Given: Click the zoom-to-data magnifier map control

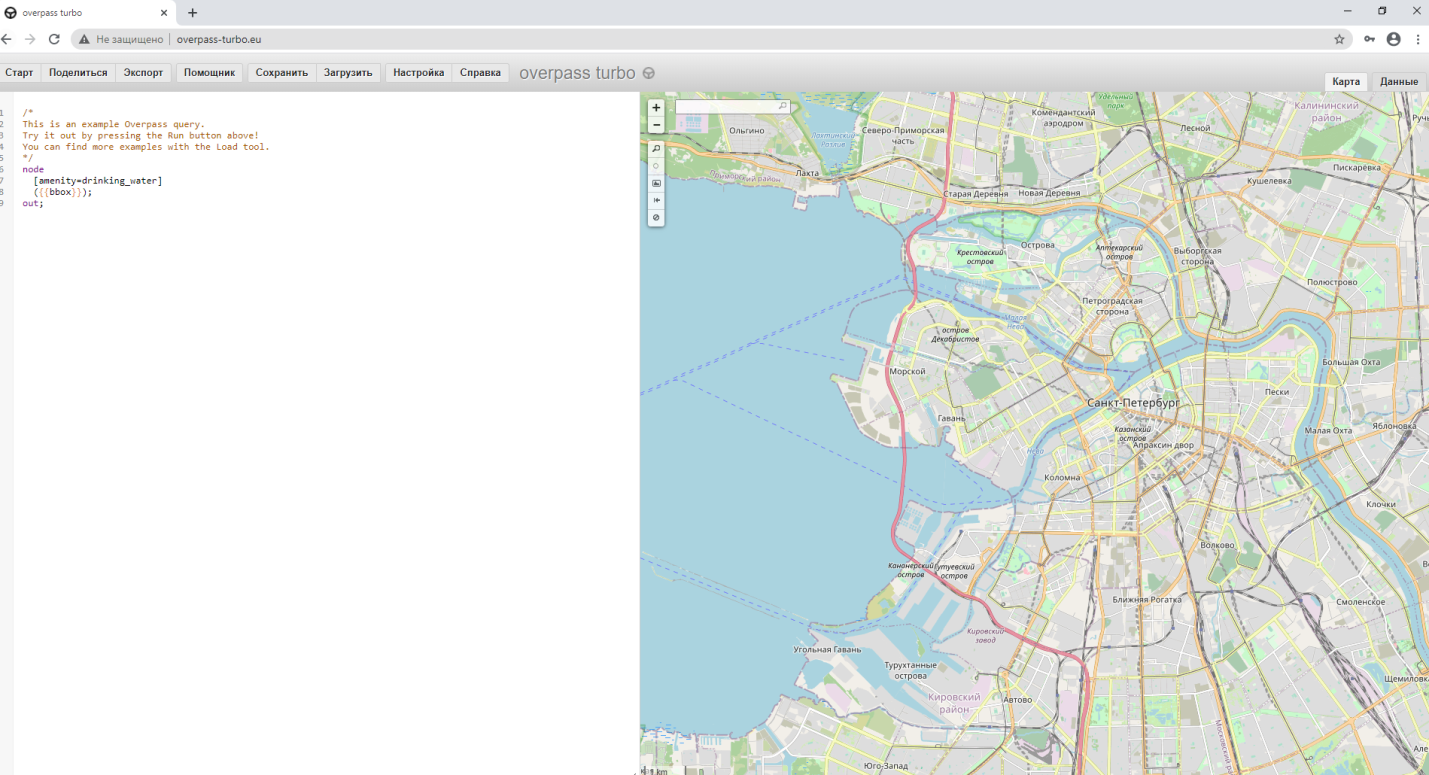Looking at the screenshot, I should coord(656,148).
